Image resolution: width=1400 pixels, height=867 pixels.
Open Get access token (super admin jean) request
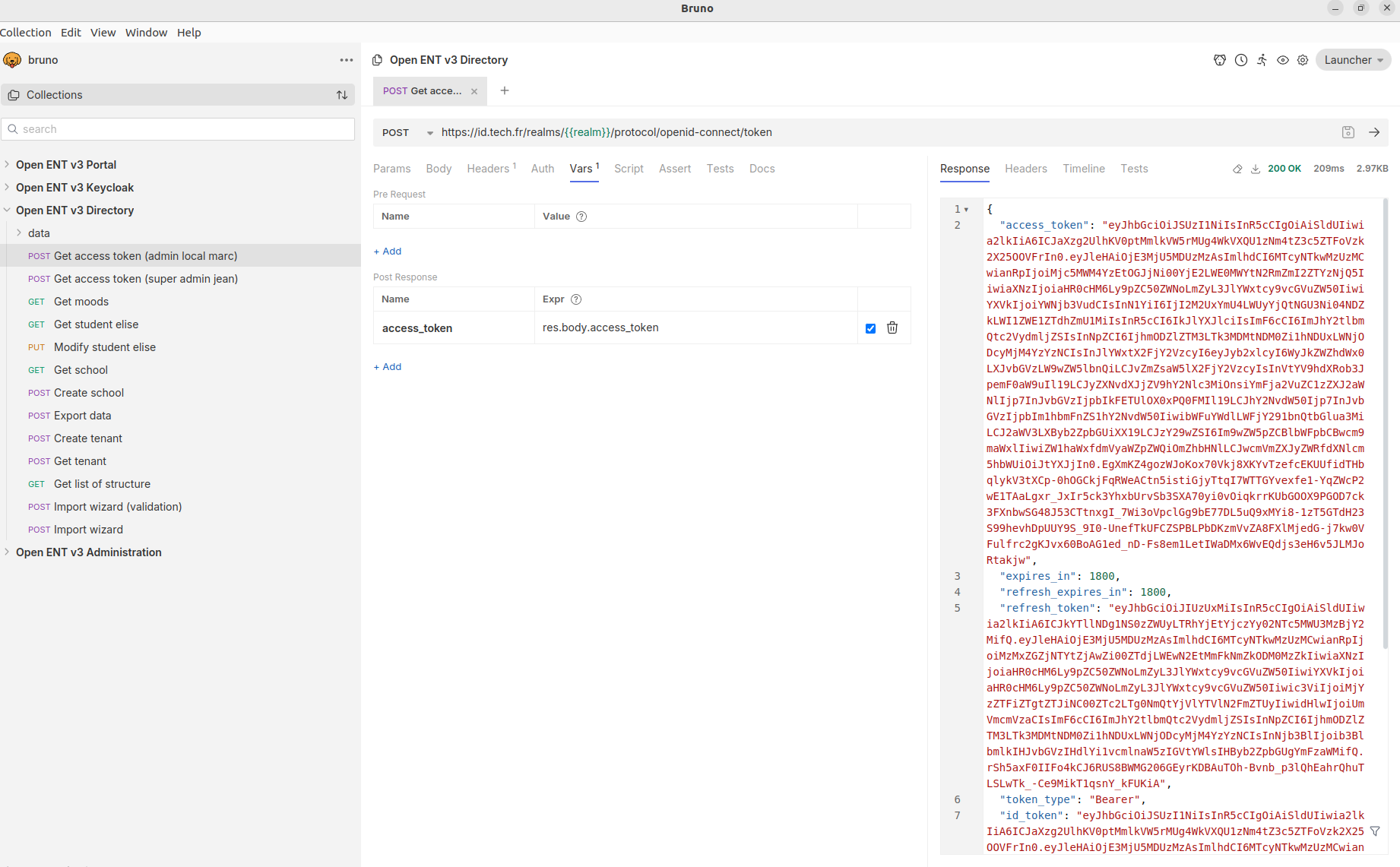pos(146,279)
